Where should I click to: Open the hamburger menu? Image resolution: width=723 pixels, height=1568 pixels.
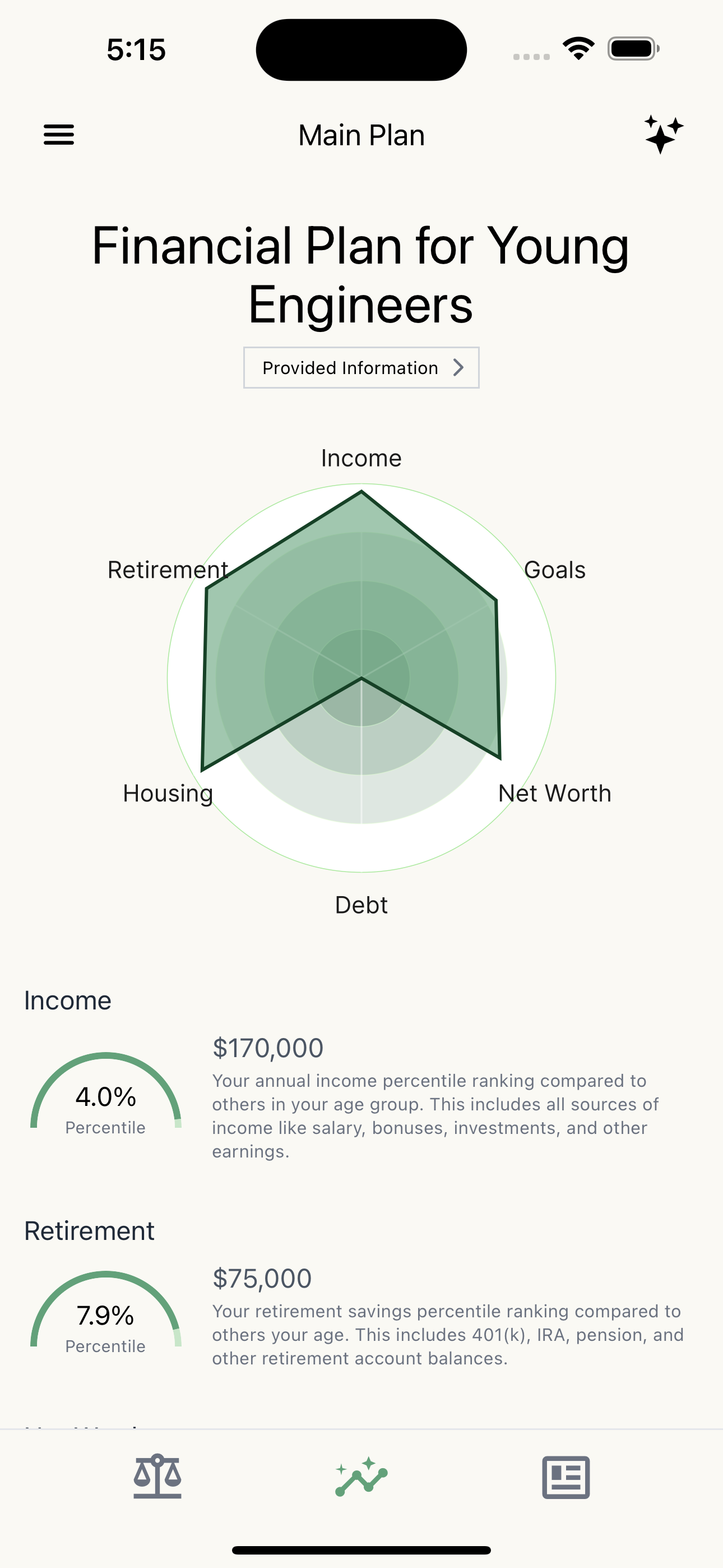58,135
